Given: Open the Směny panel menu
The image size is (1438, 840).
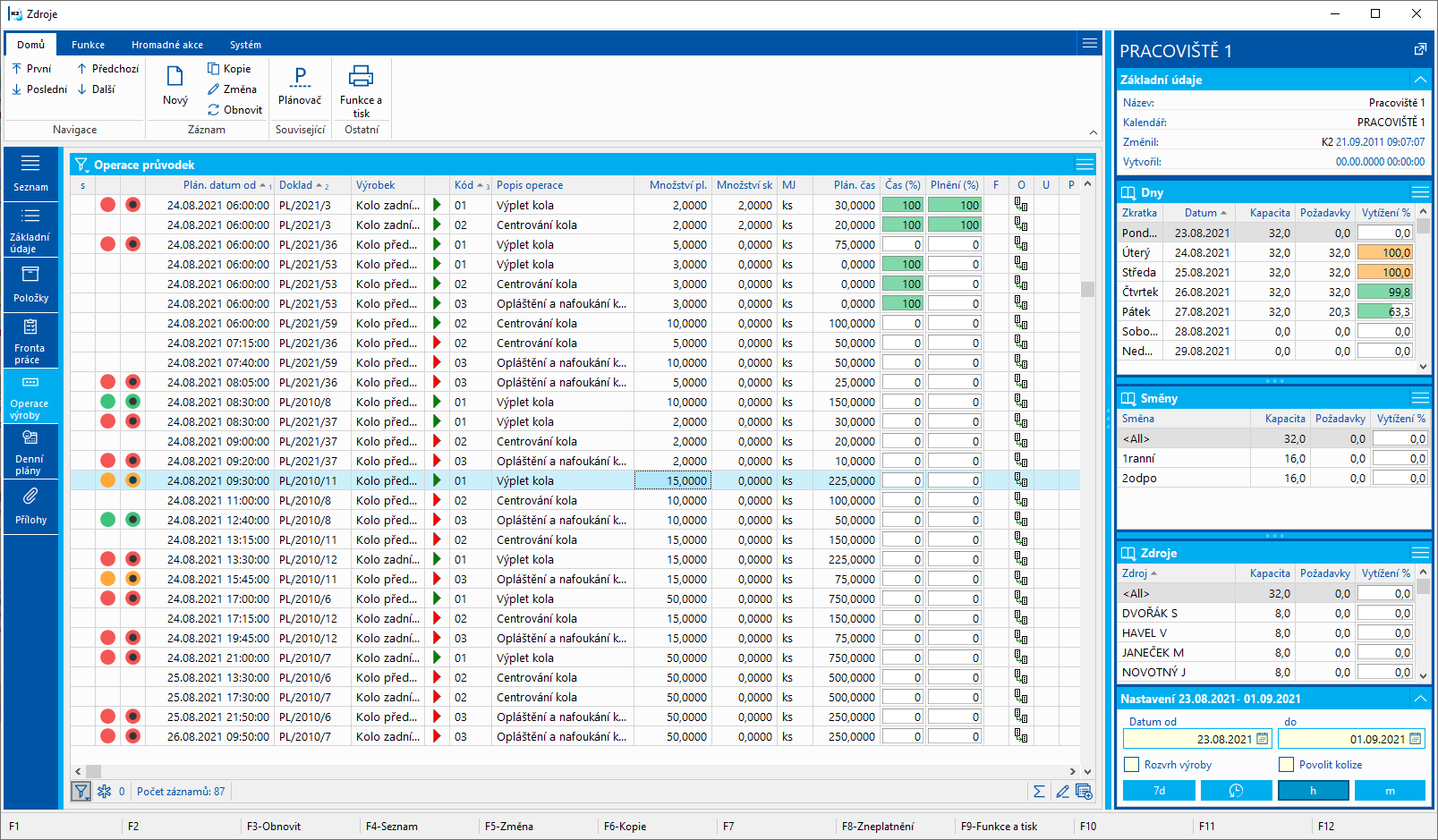Looking at the screenshot, I should click(x=1419, y=398).
